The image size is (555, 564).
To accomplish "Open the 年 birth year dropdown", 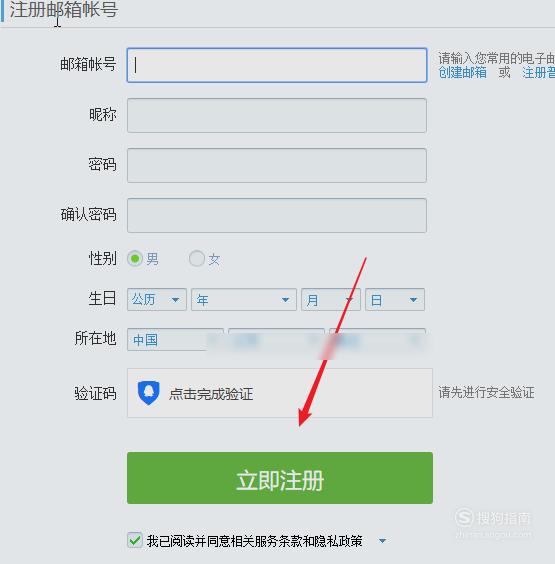I will 244,299.
